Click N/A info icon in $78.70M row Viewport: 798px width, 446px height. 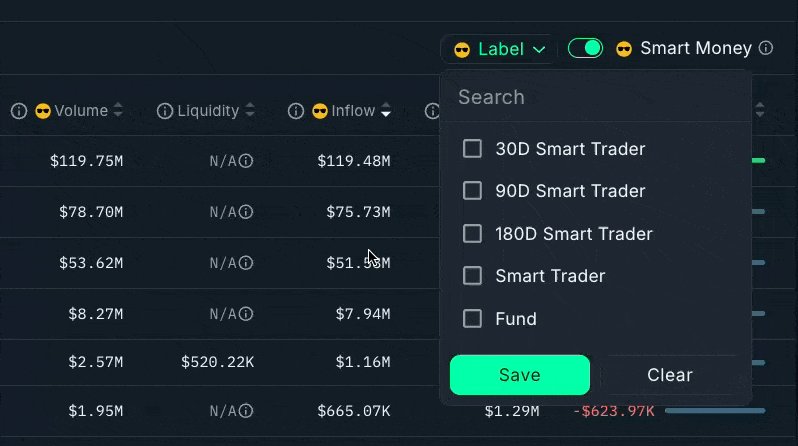(246, 212)
